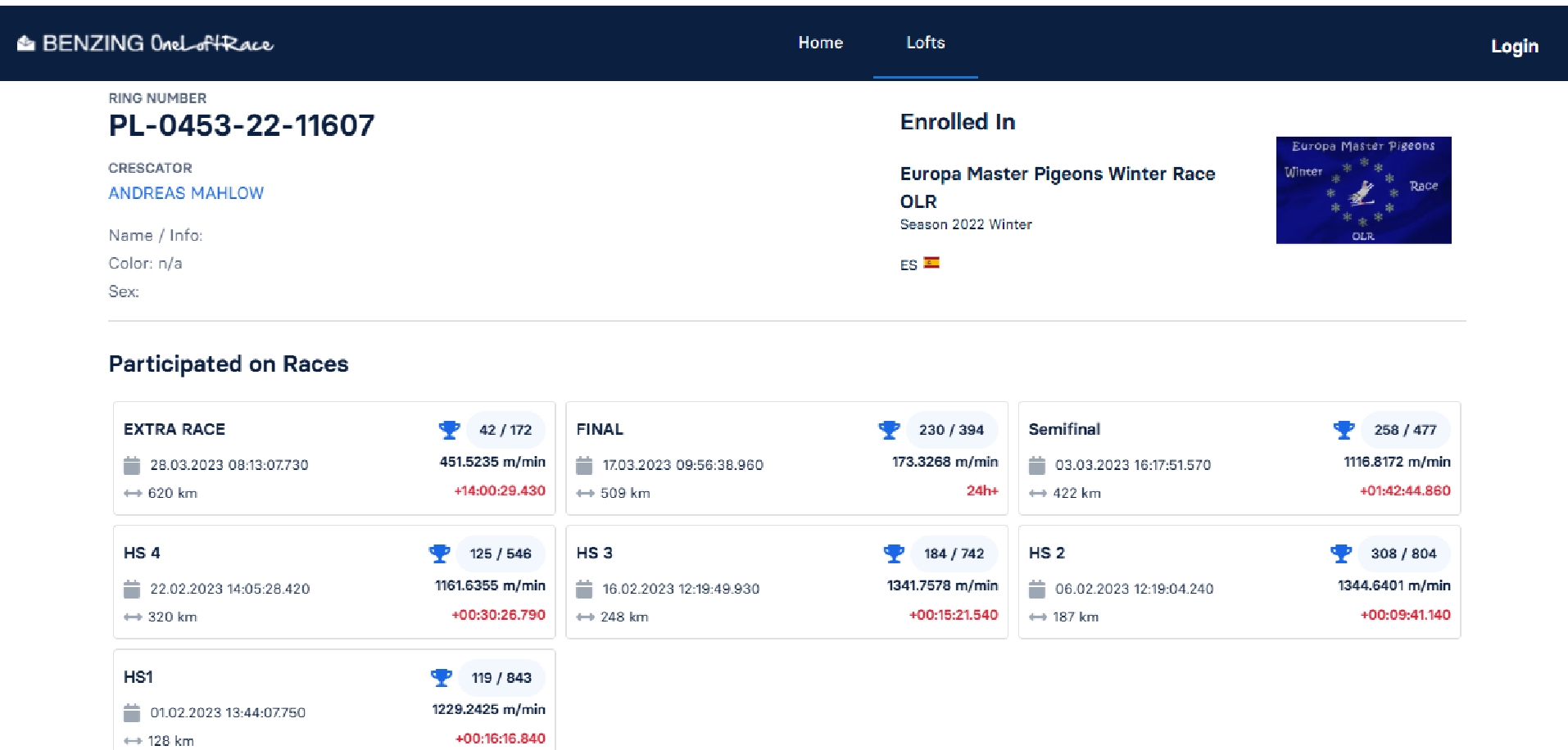Image resolution: width=1568 pixels, height=750 pixels.
Task: Select the 125 / 546 rank badge
Action: pyautogui.click(x=501, y=553)
